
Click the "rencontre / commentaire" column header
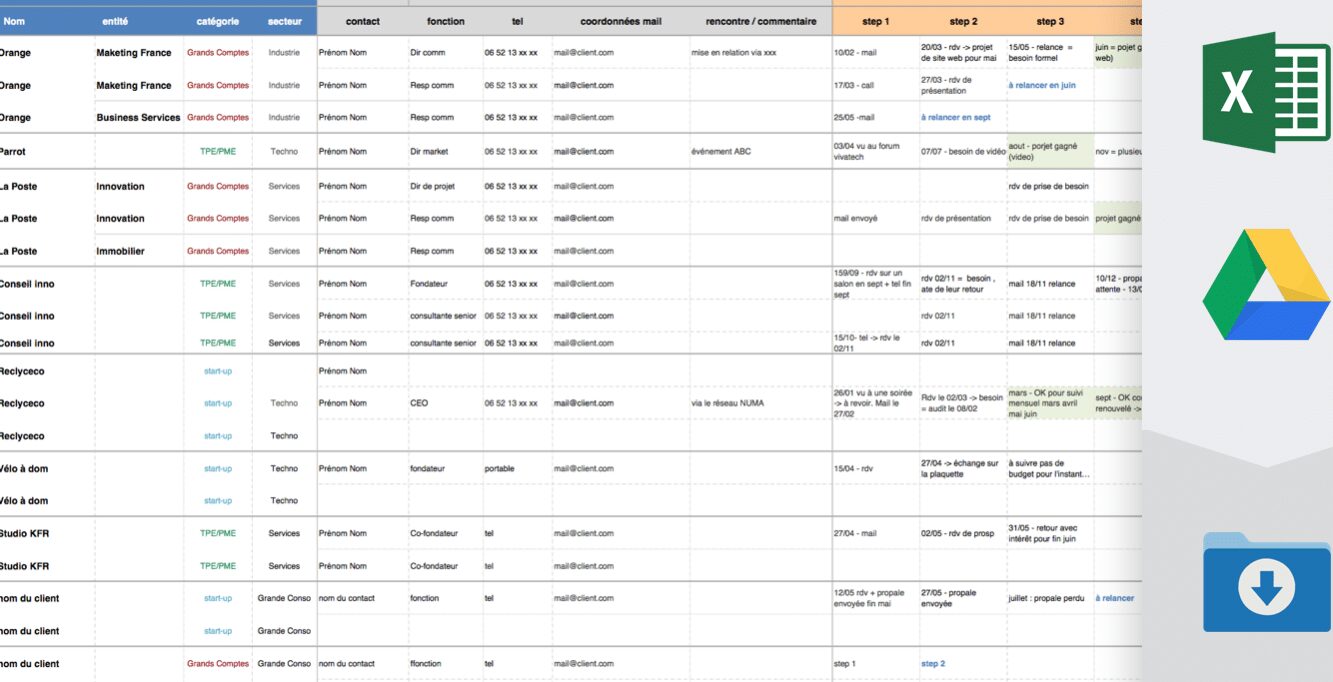click(760, 21)
